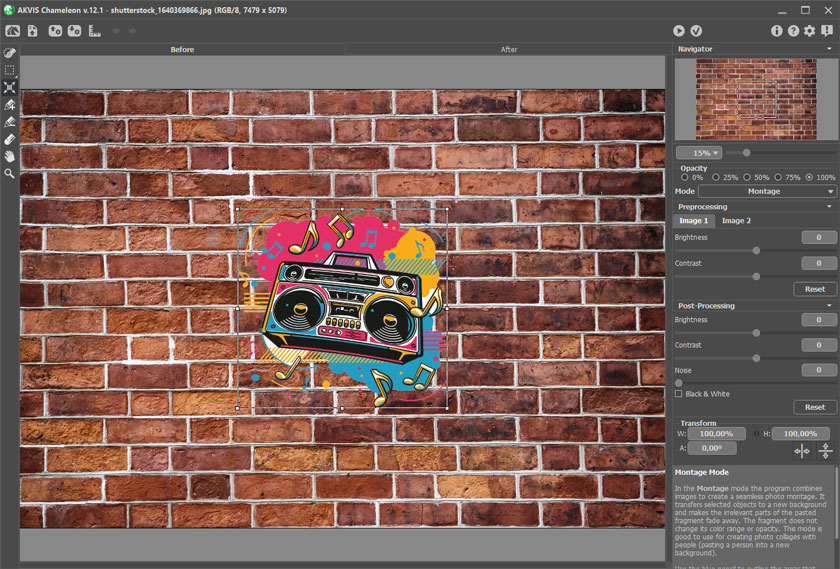
Task: Click the undo left arrow
Action: pos(116,31)
